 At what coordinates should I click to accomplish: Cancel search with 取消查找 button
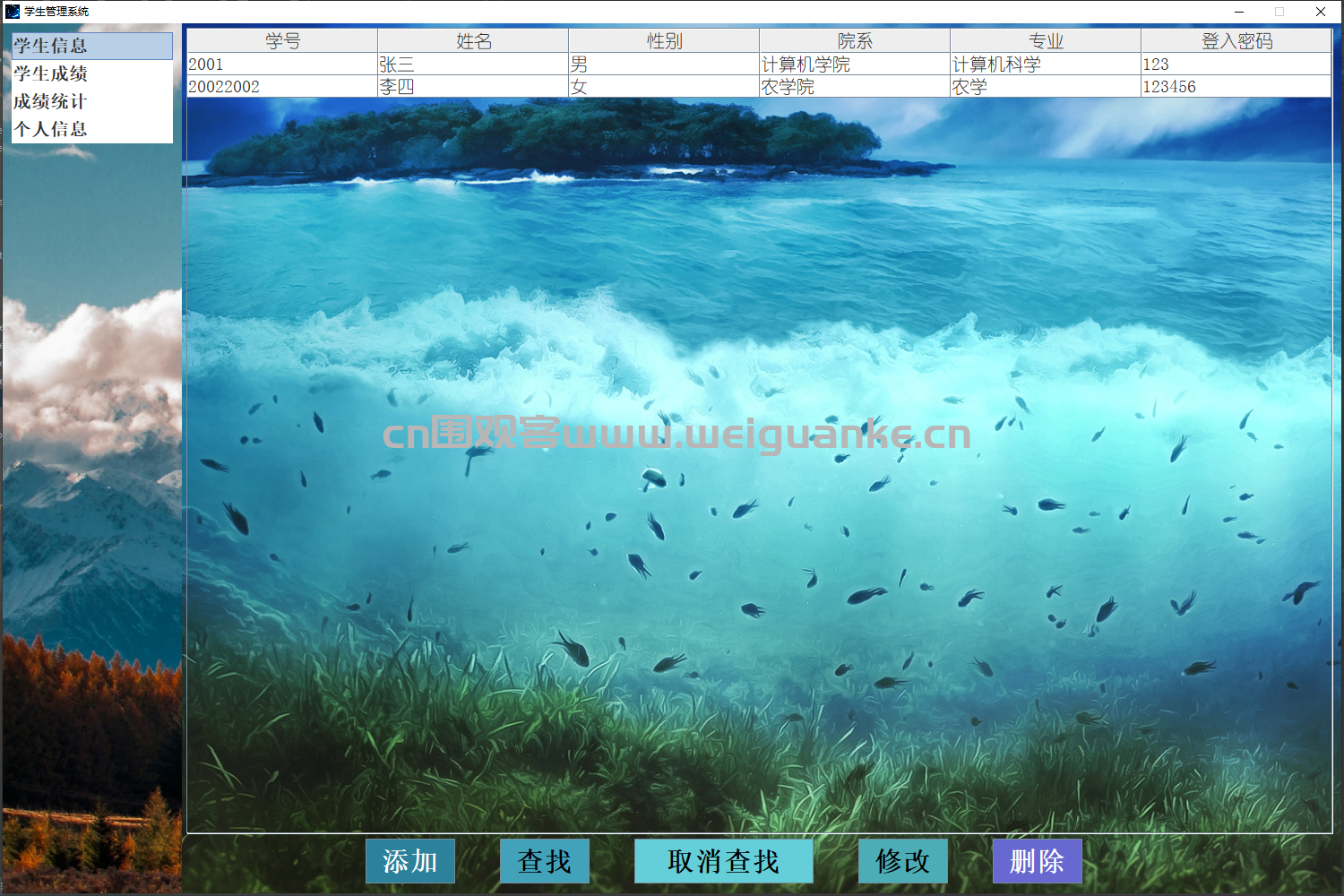(x=724, y=861)
